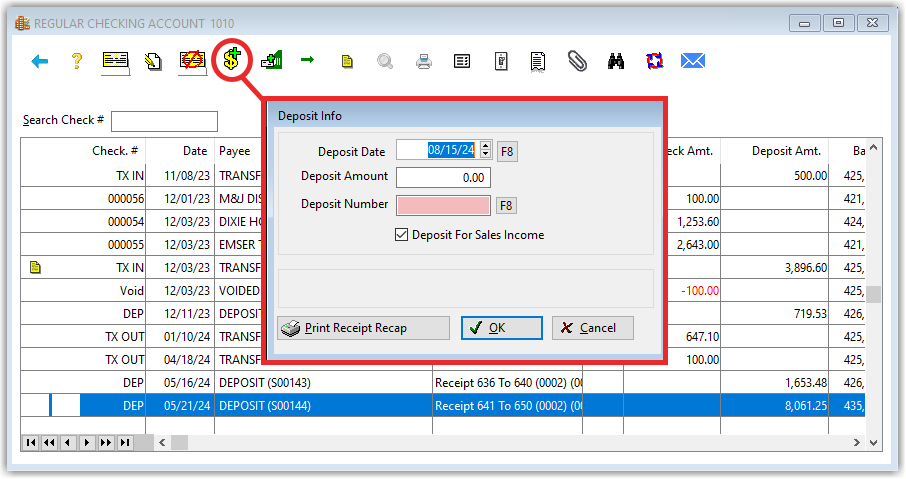Click the blue envelope email icon
This screenshot has width=906, height=479.
[x=693, y=61]
